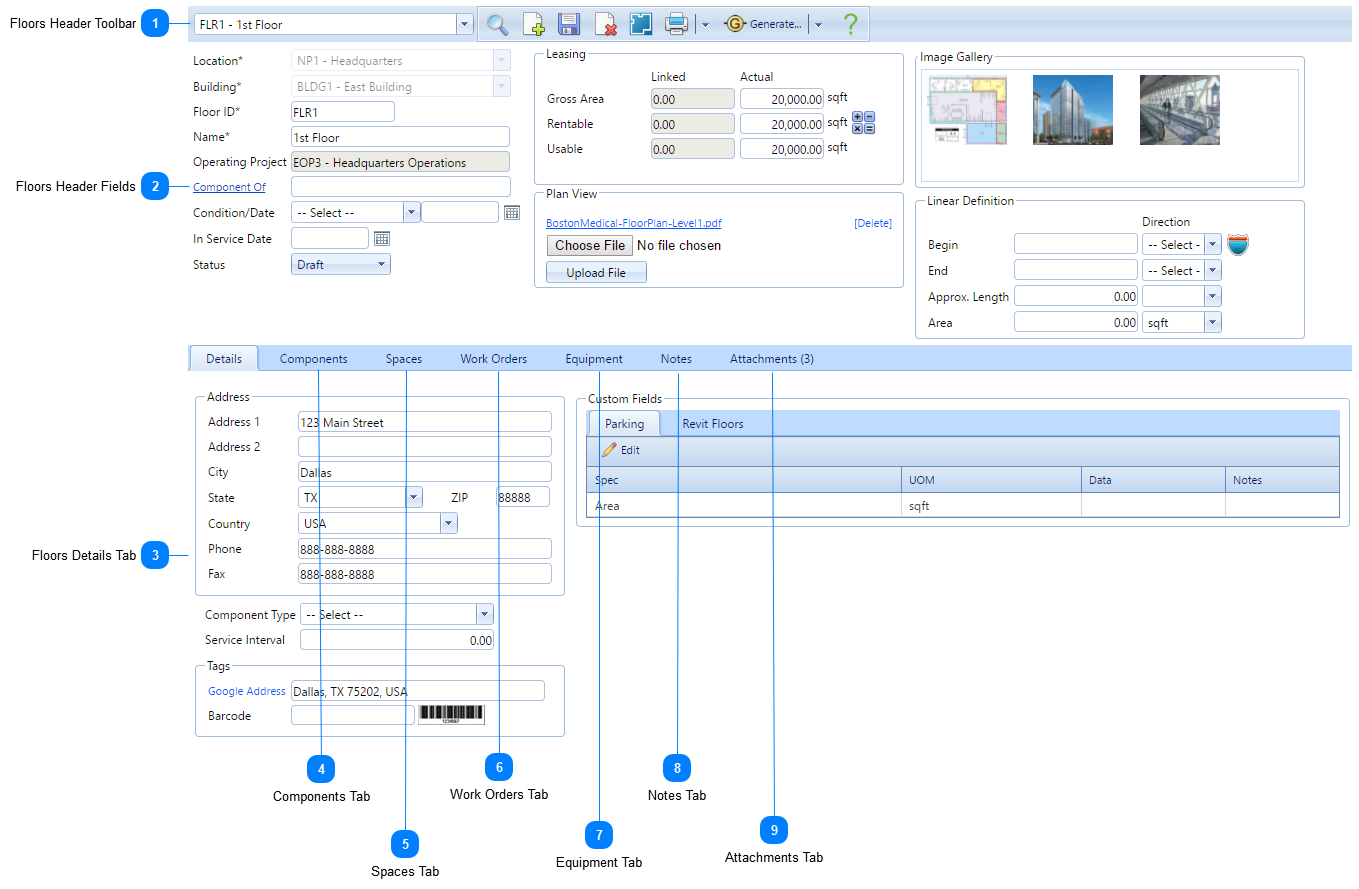
Task: Click the Service Interval field
Action: (x=397, y=640)
